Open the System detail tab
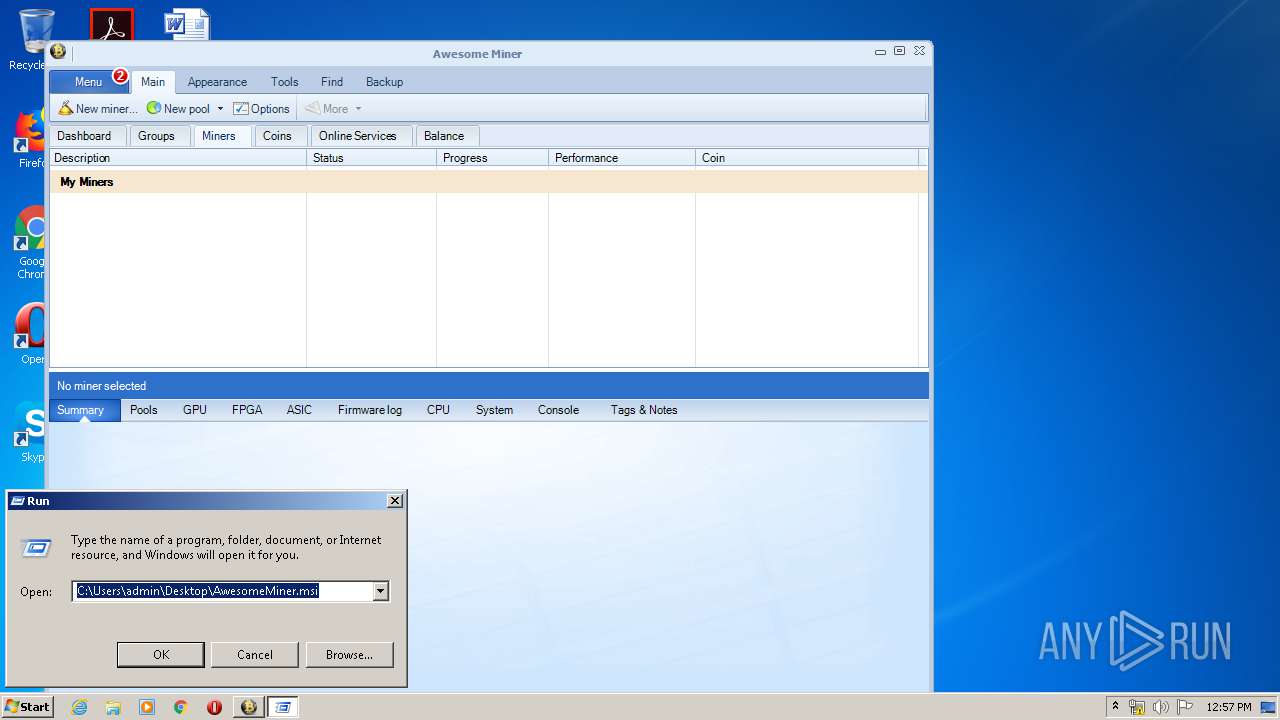Image resolution: width=1280 pixels, height=720 pixels. click(x=494, y=410)
